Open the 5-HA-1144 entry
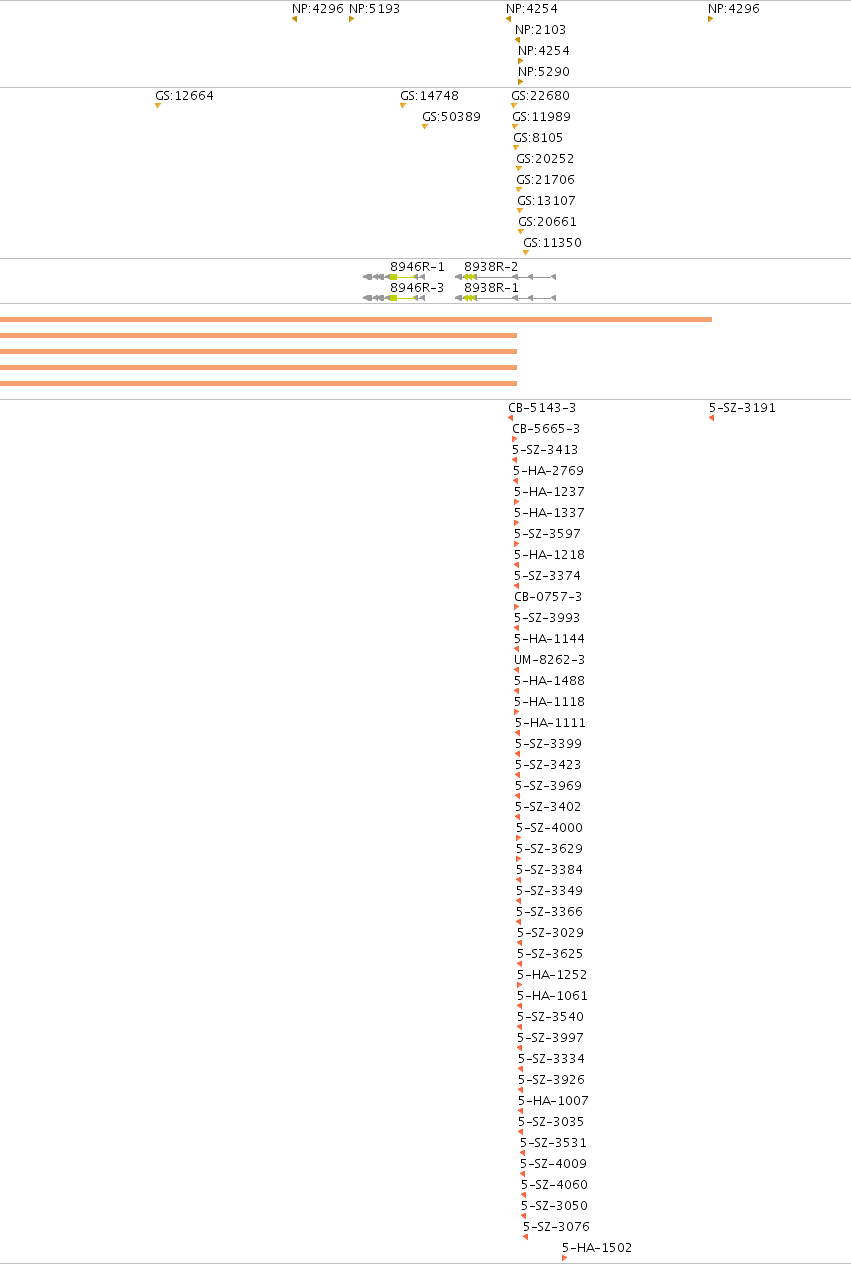This screenshot has width=851, height=1264. [x=549, y=640]
